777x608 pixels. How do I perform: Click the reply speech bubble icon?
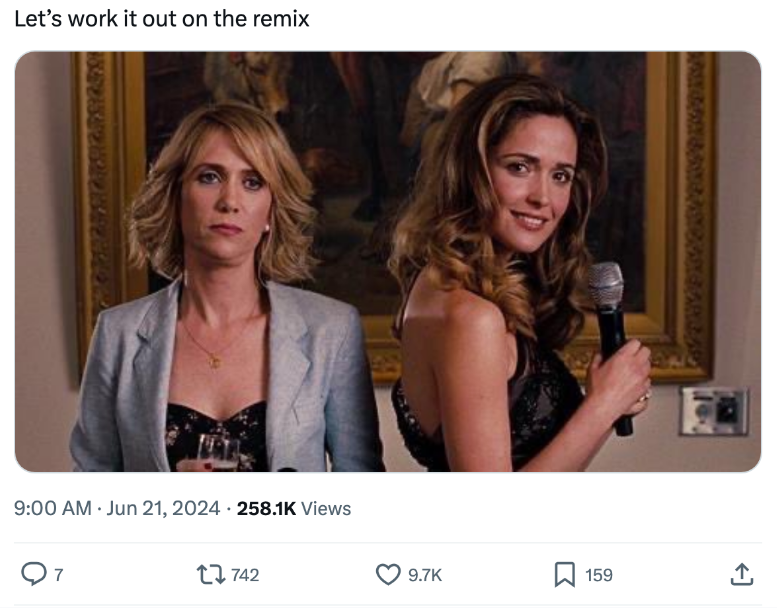33,574
